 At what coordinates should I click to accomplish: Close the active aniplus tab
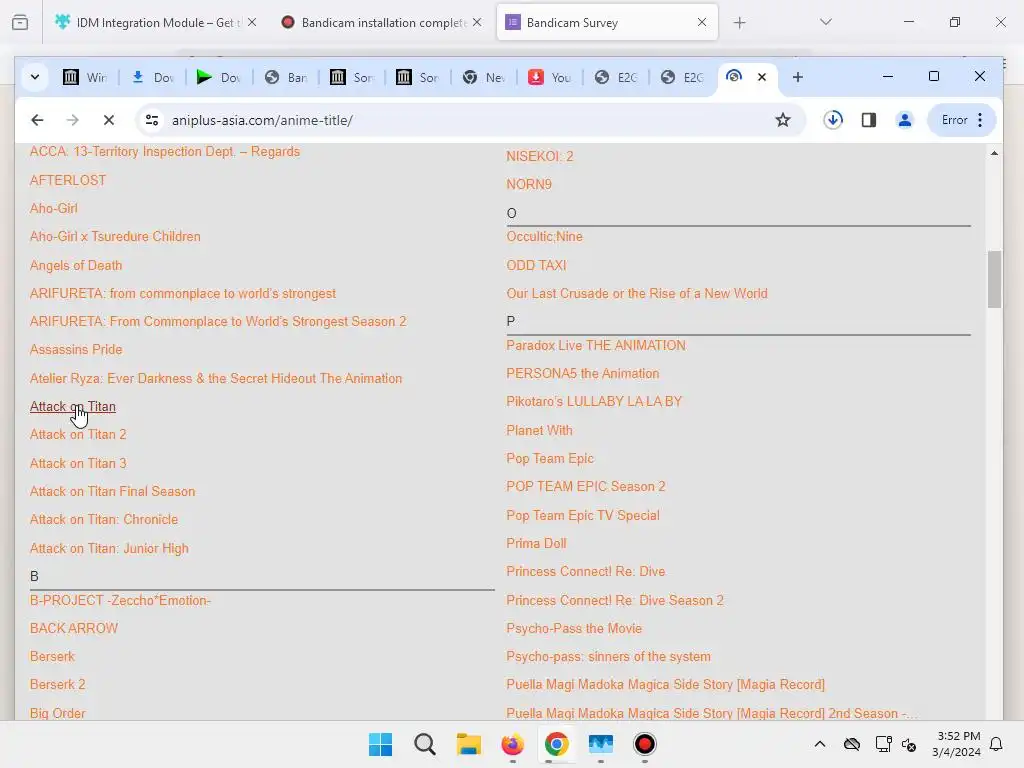pos(761,77)
